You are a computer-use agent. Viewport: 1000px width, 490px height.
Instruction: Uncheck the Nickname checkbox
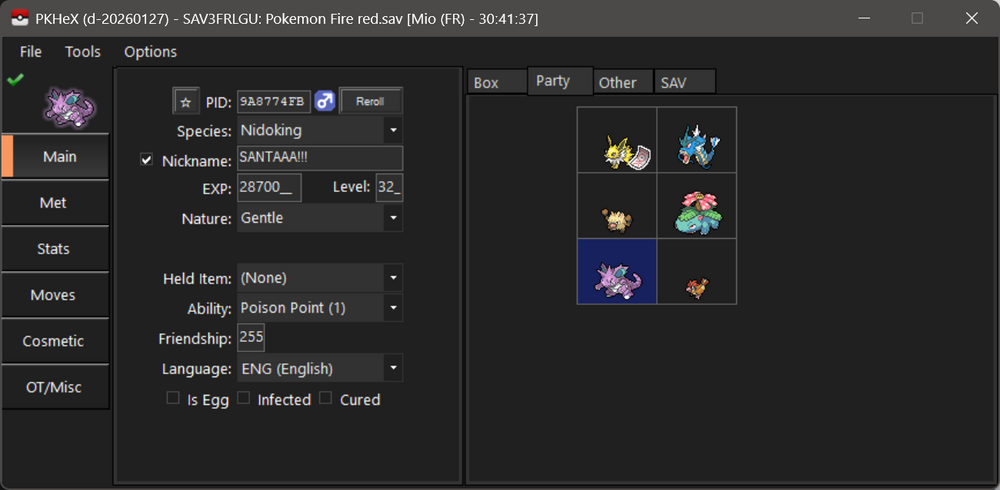(147, 160)
